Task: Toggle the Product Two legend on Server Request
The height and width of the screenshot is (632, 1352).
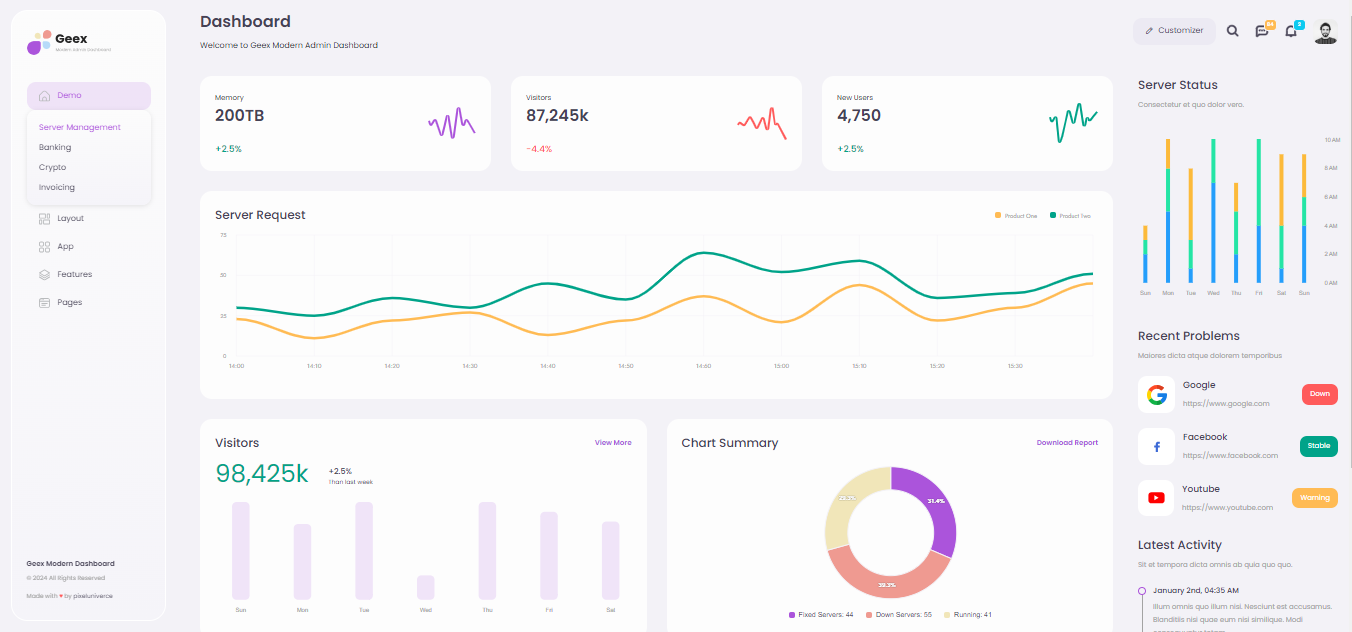Action: pyautogui.click(x=1070, y=215)
